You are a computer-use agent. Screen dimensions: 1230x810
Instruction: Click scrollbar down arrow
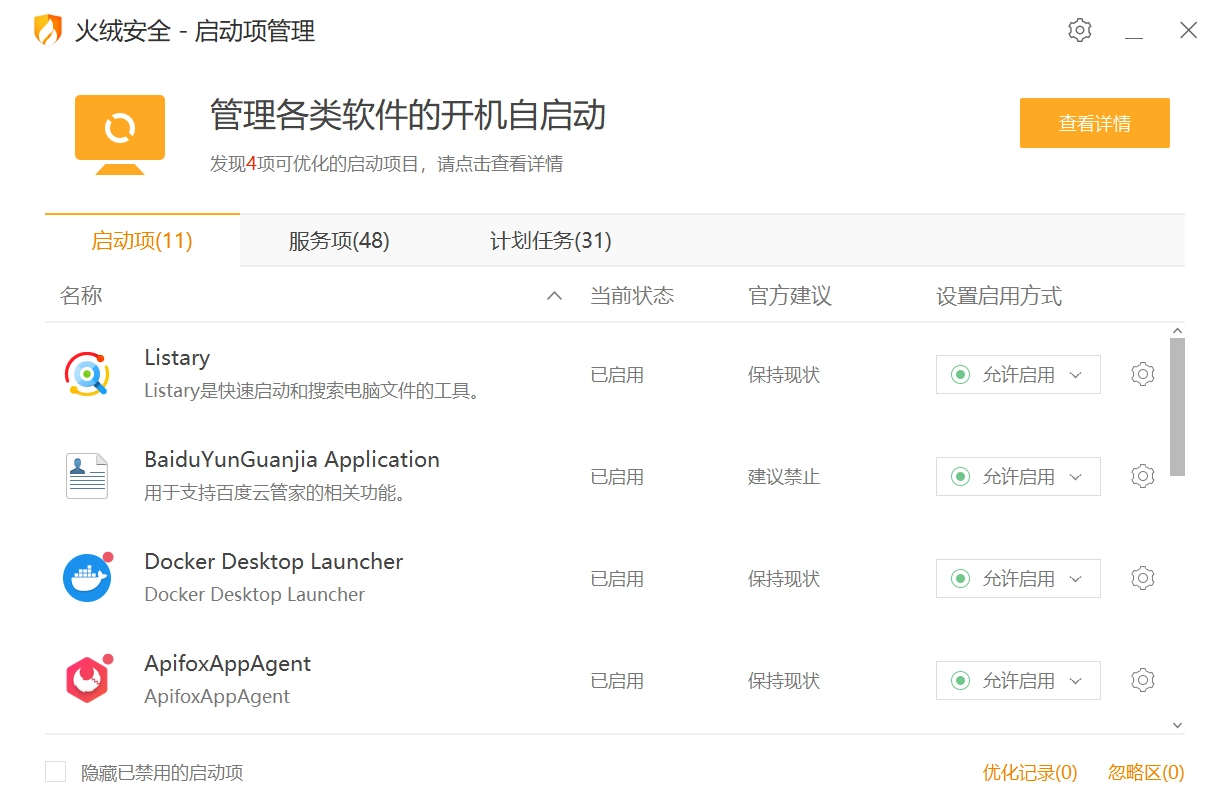[x=1177, y=725]
